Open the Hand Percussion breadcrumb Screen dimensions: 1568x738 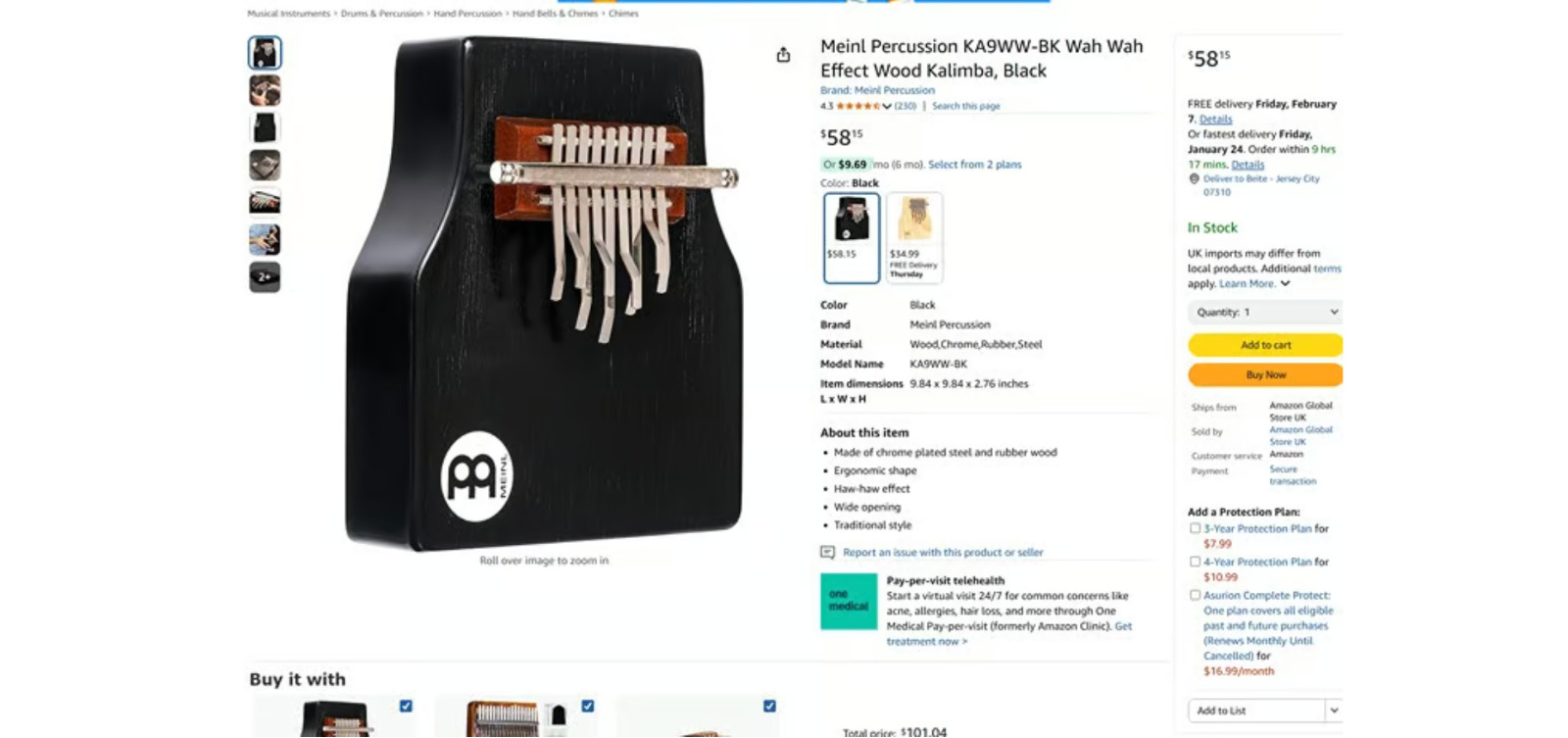tap(467, 14)
